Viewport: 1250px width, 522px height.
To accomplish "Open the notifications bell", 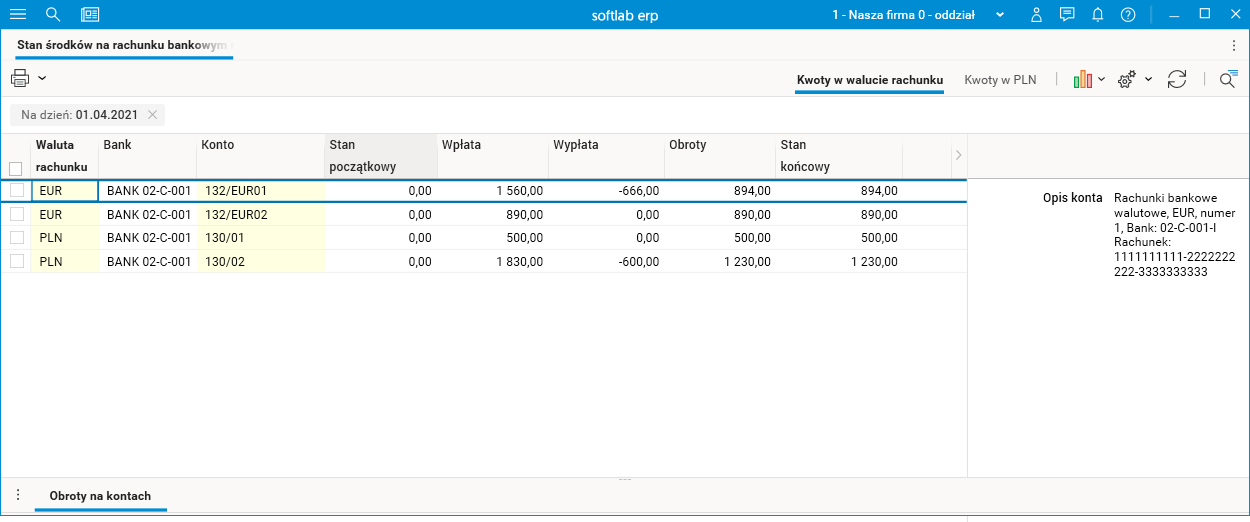I will click(x=1098, y=15).
